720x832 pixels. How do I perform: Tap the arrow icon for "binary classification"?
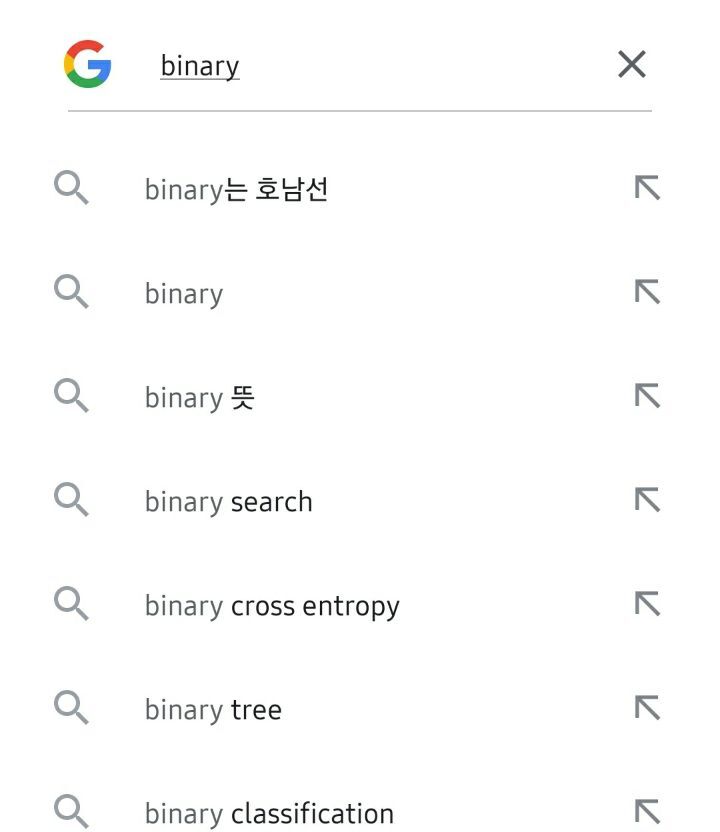tap(647, 811)
